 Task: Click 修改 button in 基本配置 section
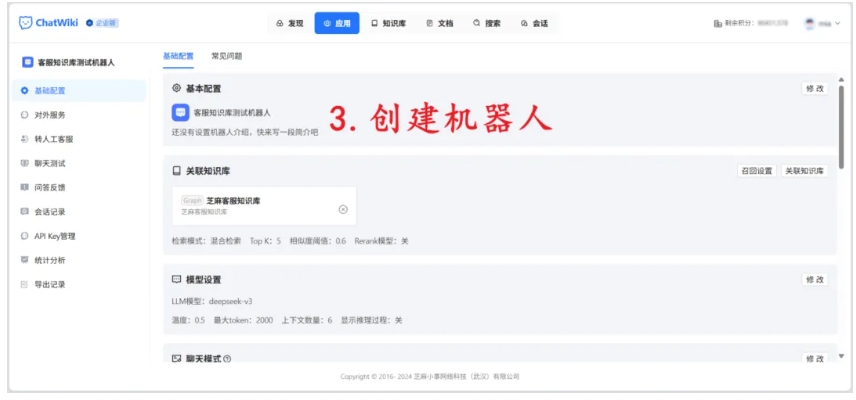815,89
